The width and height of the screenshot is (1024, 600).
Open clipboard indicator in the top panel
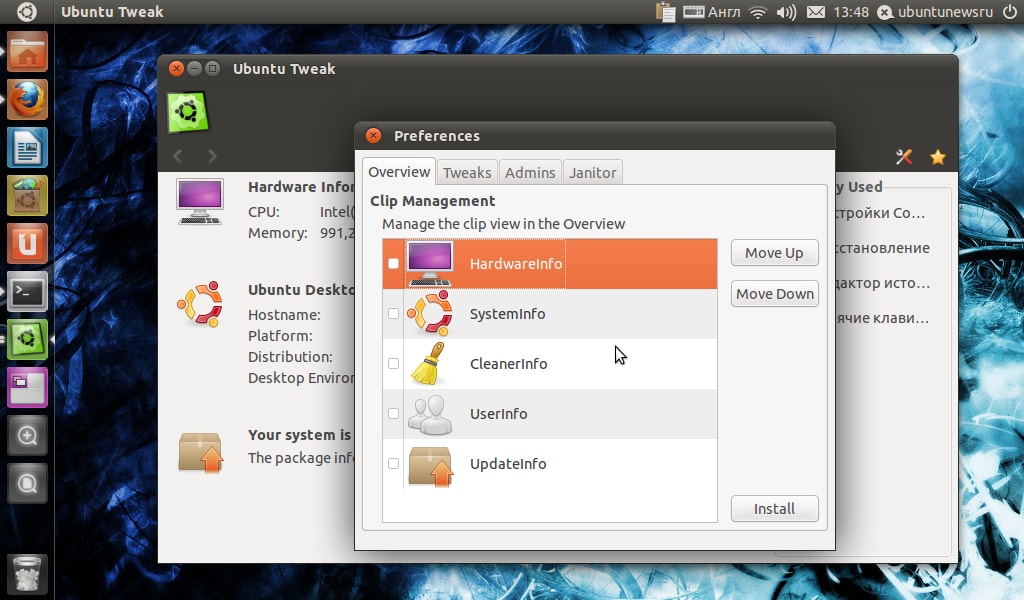[665, 12]
